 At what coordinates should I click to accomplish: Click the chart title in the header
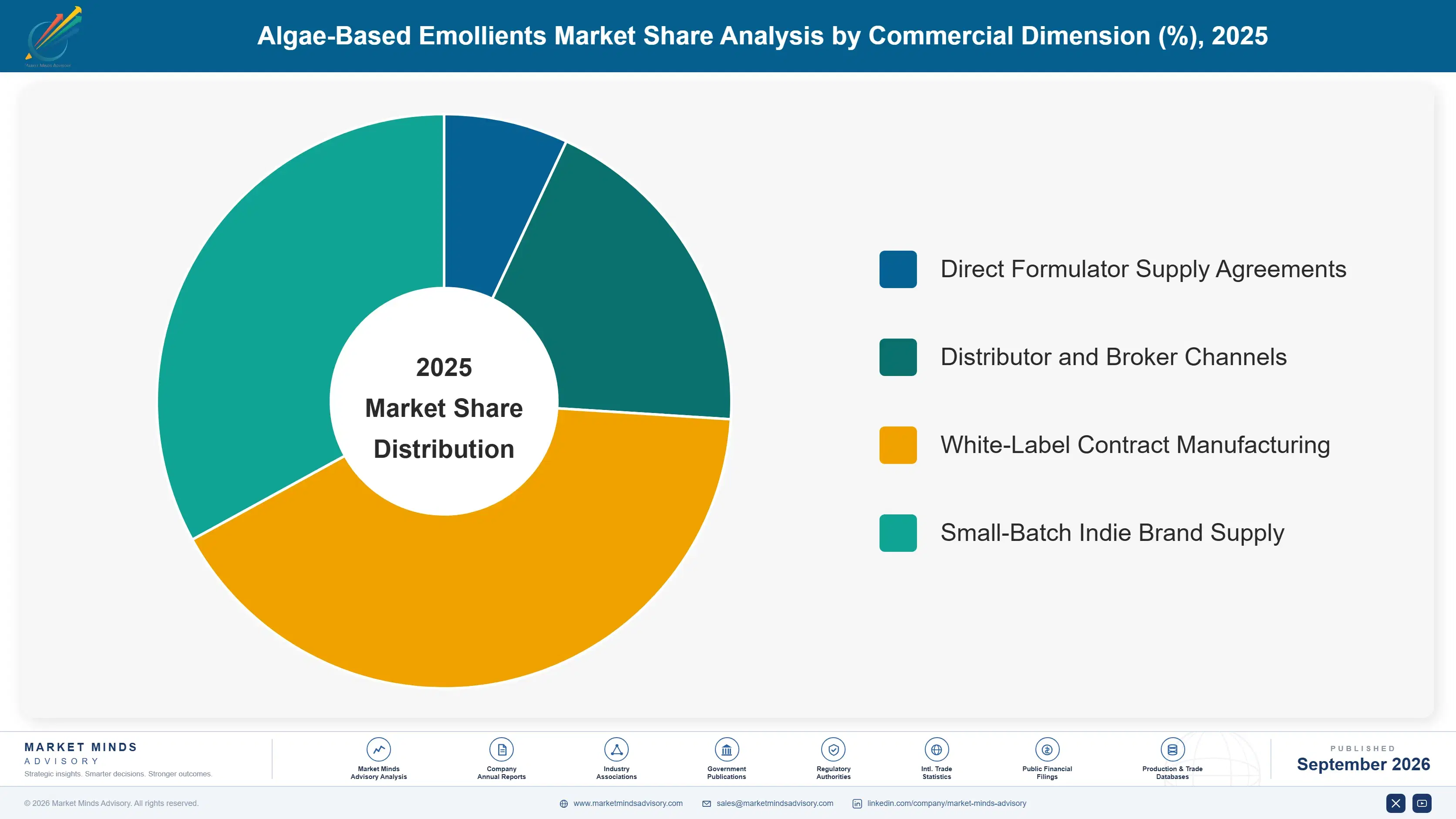[762, 36]
